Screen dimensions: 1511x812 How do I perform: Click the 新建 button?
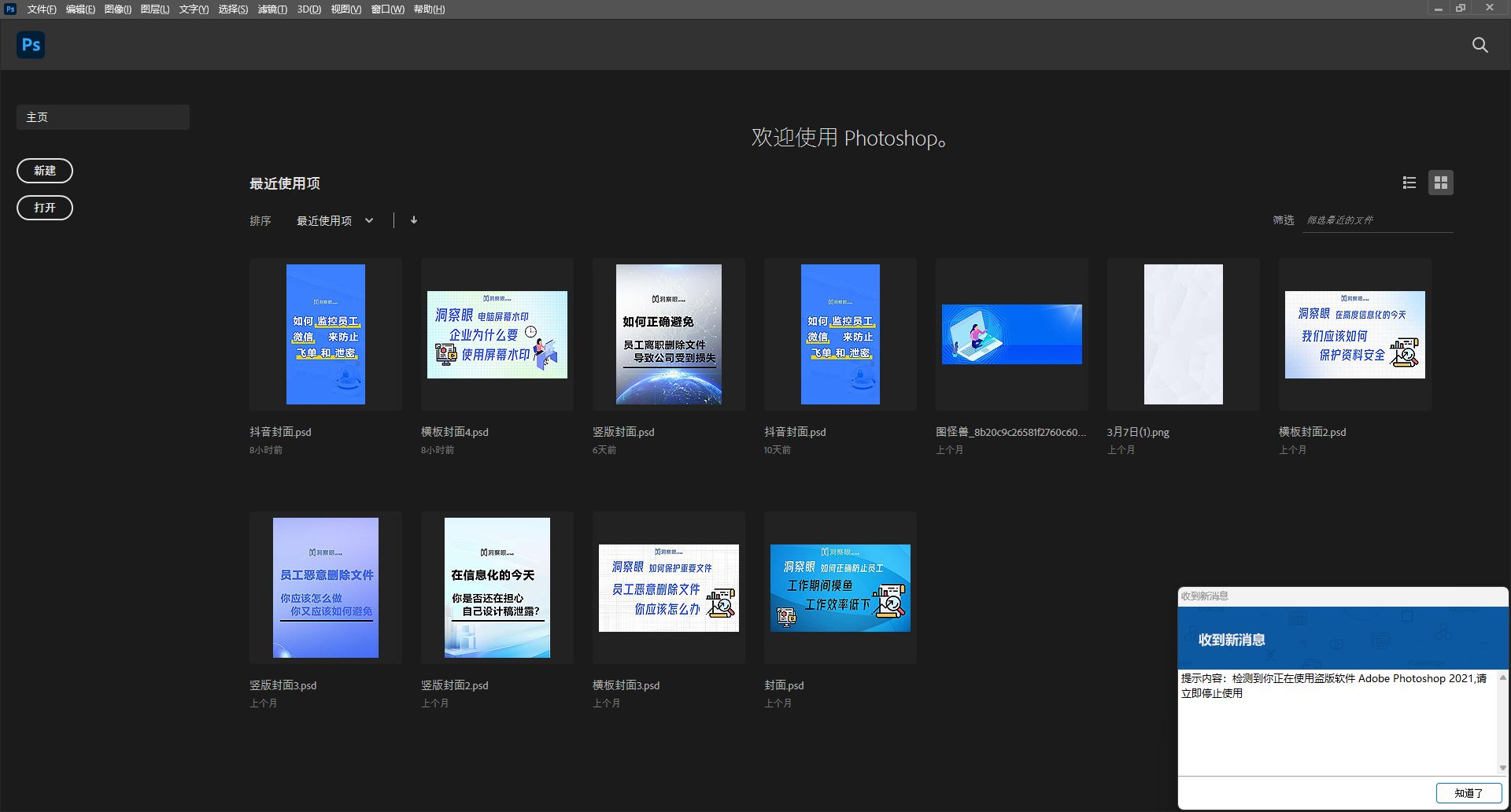(x=45, y=171)
